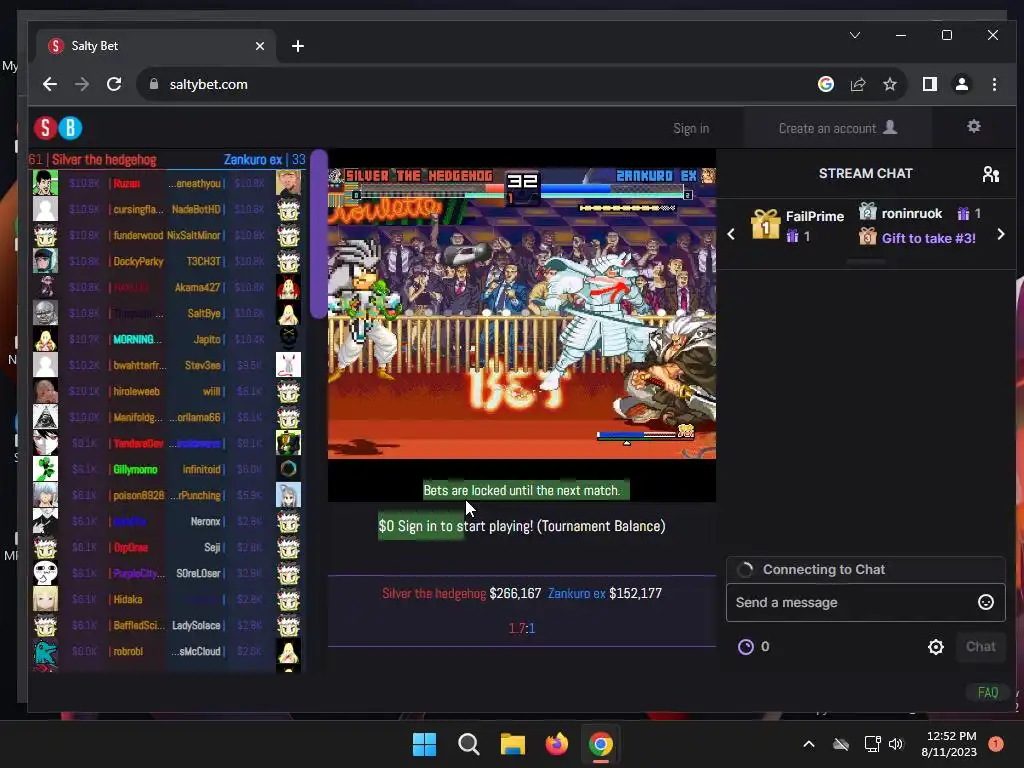The width and height of the screenshot is (1024, 768).
Task: Click the 1.7:1 odds text
Action: click(522, 628)
